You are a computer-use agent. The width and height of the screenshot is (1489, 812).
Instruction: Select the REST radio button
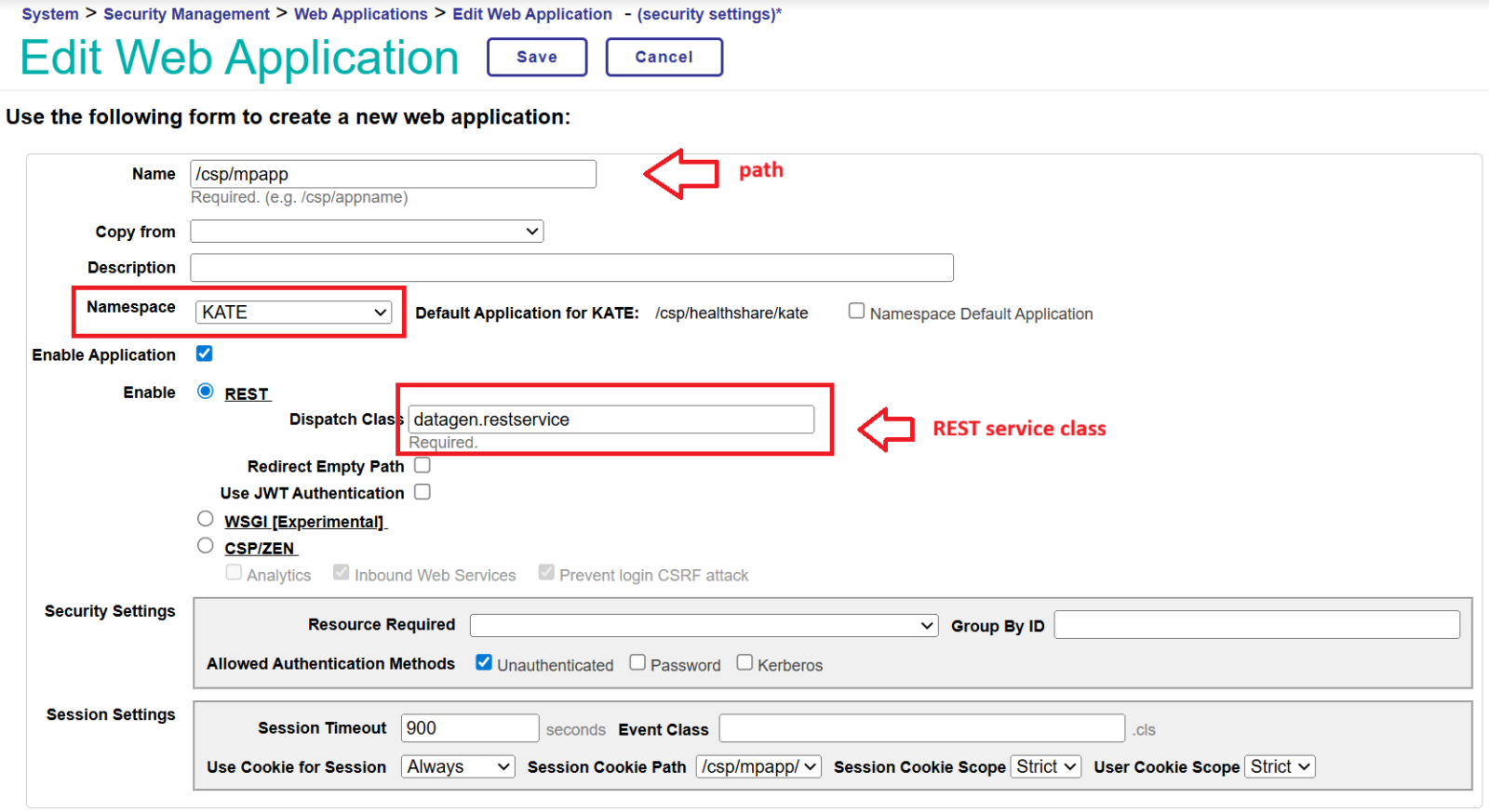[206, 392]
